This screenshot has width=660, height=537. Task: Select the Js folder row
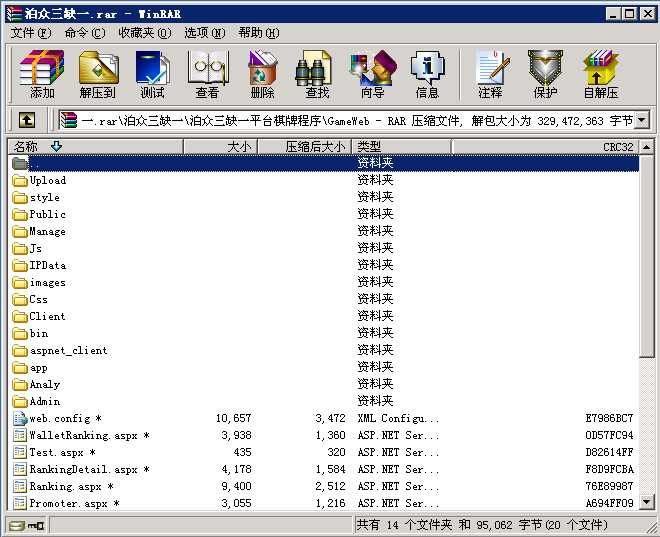click(323, 248)
